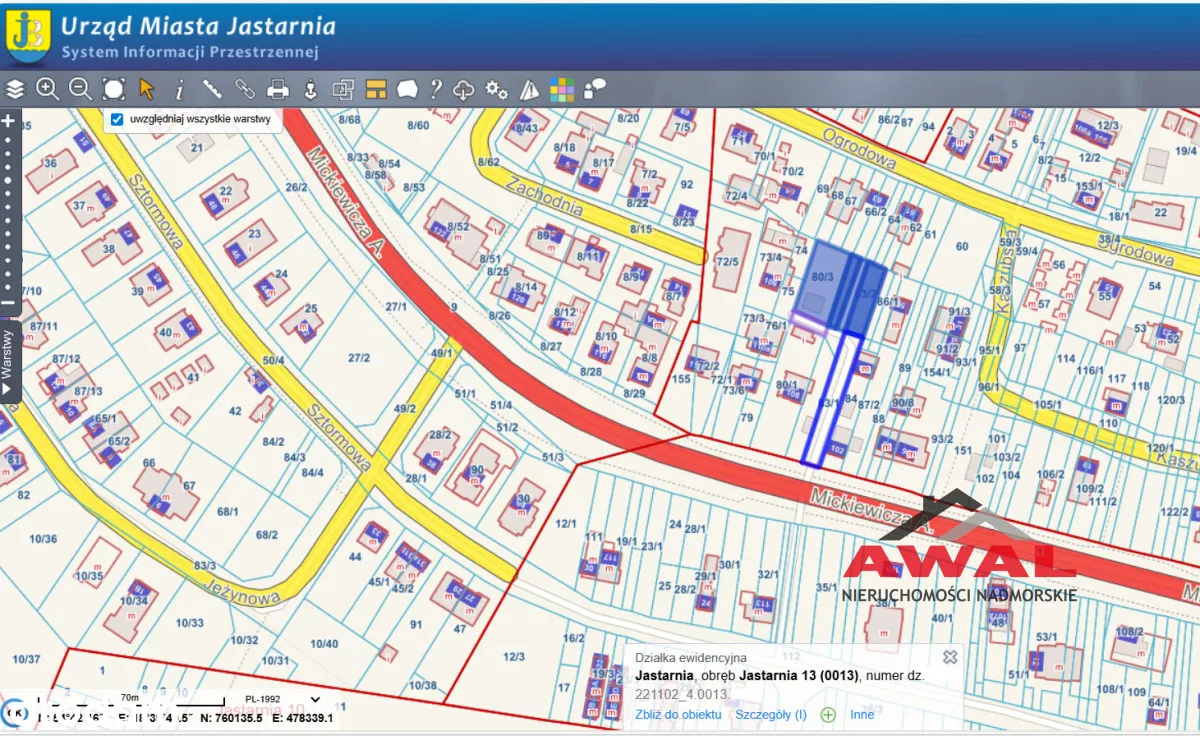Close the parcel info popup

[x=950, y=657]
